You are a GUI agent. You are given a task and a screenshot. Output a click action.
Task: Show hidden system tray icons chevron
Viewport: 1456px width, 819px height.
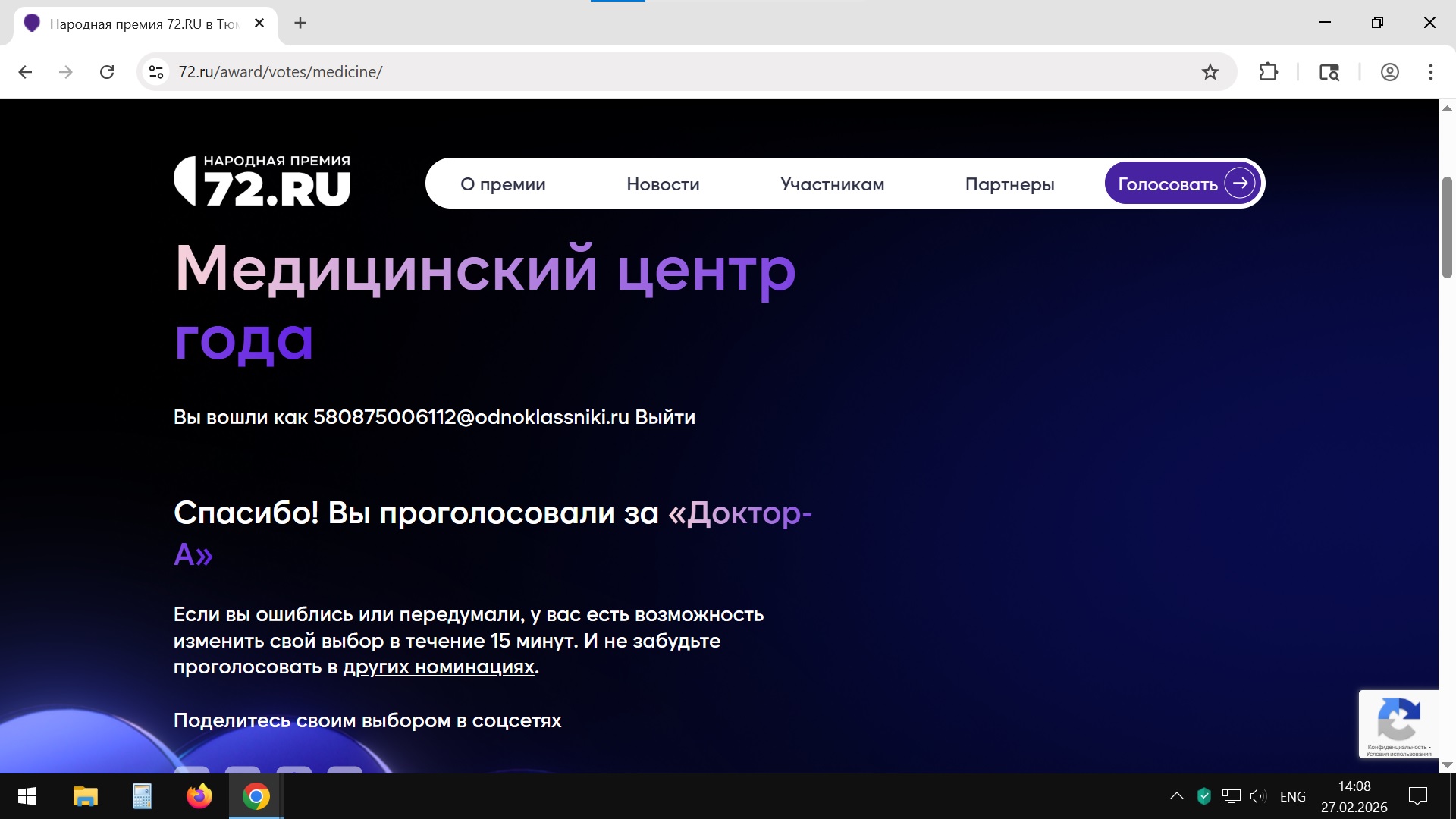tap(1176, 796)
